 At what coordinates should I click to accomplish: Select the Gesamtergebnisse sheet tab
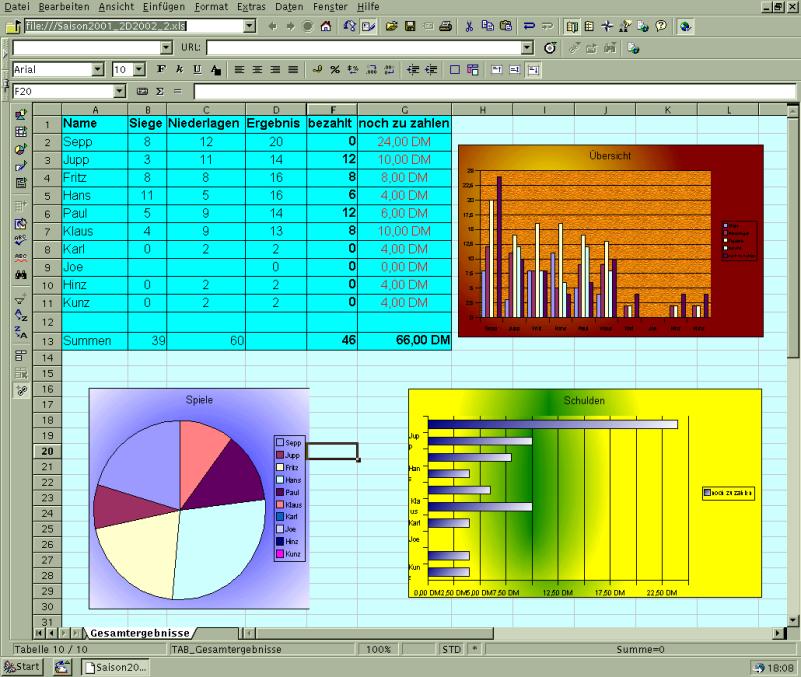[x=139, y=633]
